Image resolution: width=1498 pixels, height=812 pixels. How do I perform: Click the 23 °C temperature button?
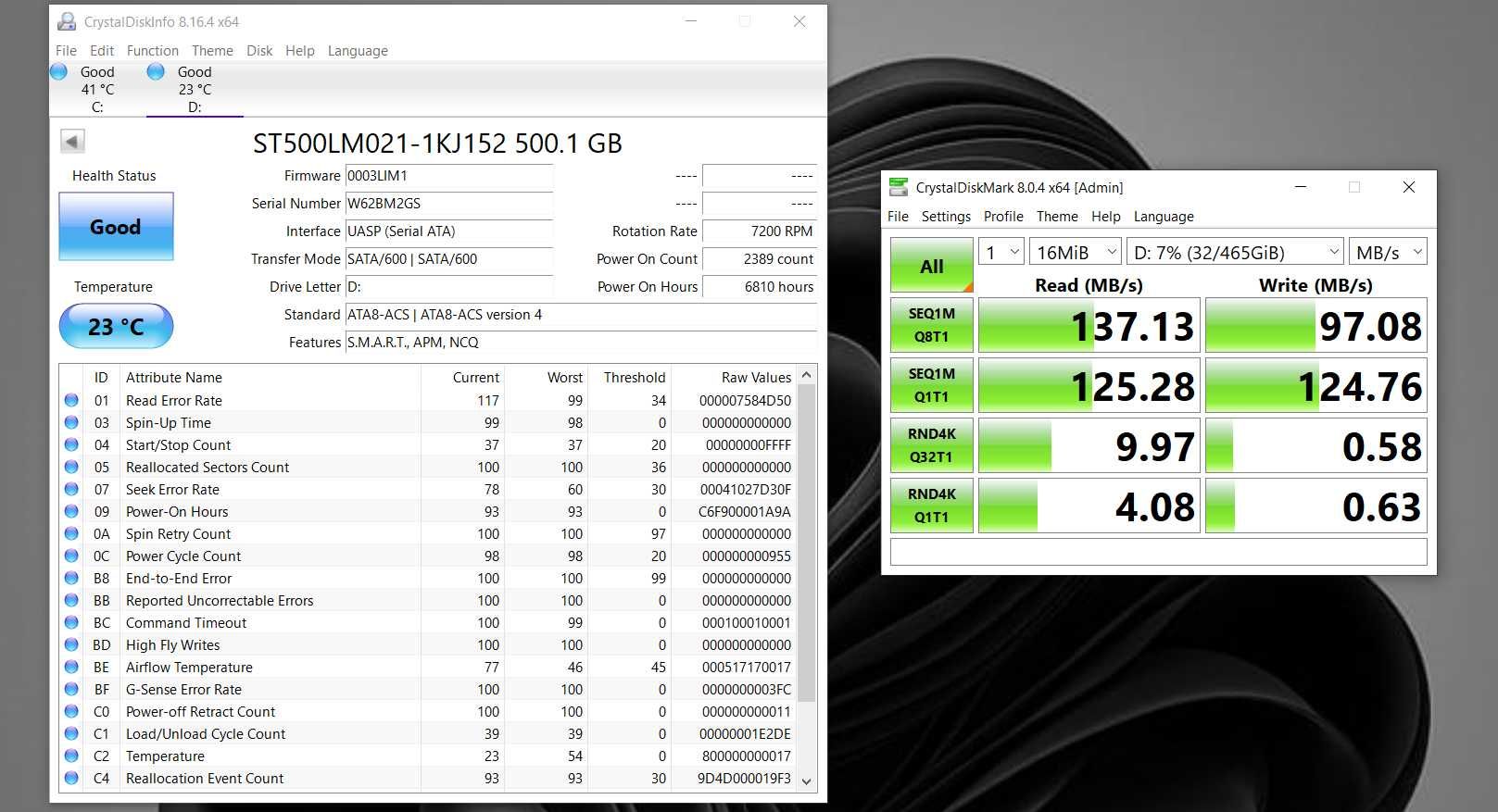(x=116, y=326)
